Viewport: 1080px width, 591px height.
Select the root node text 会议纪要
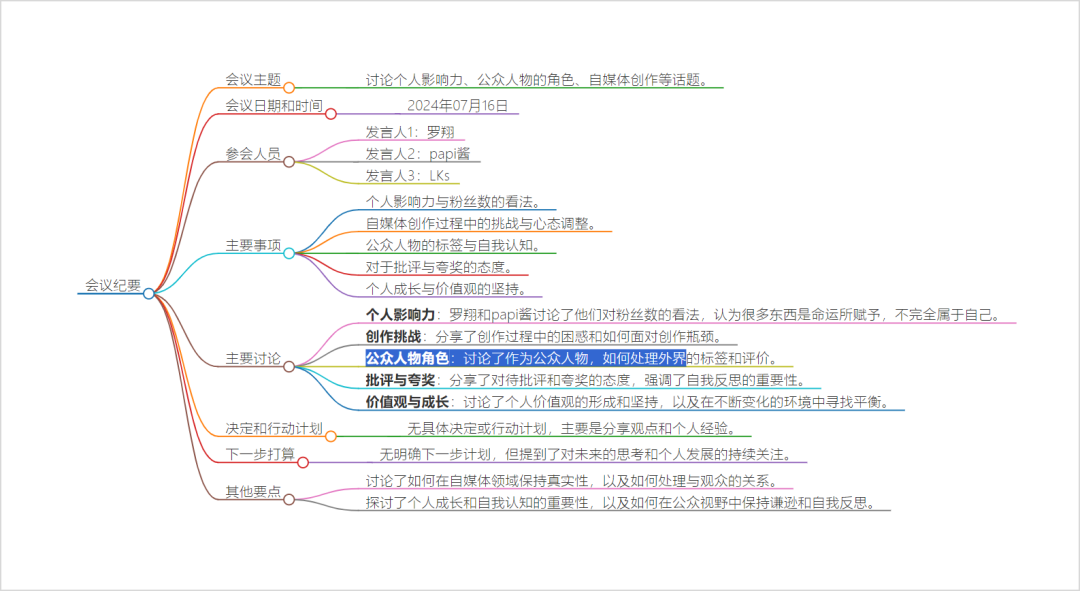point(113,285)
